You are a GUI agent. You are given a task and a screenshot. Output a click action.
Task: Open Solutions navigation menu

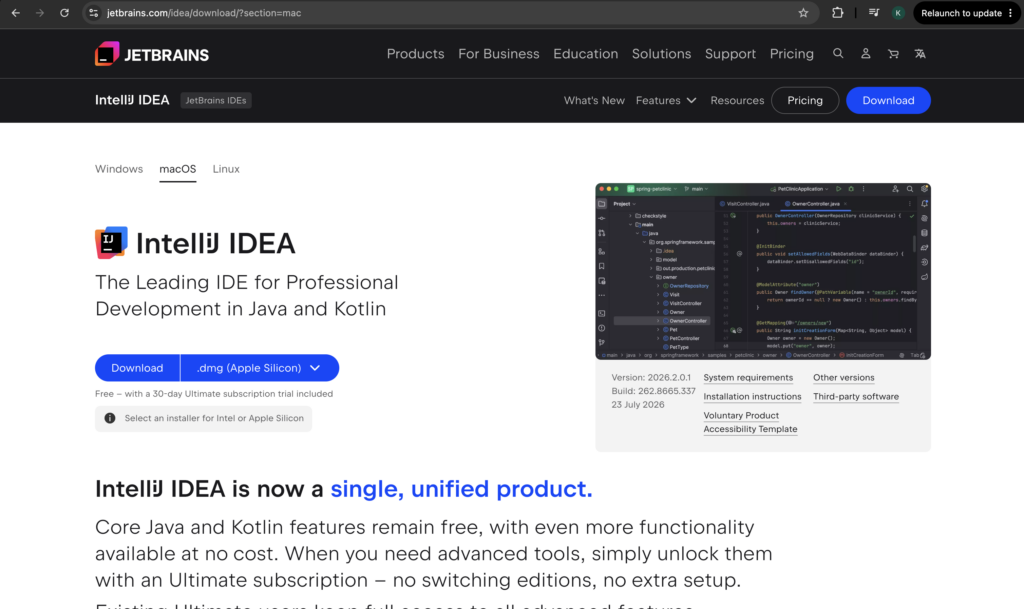[x=661, y=54]
